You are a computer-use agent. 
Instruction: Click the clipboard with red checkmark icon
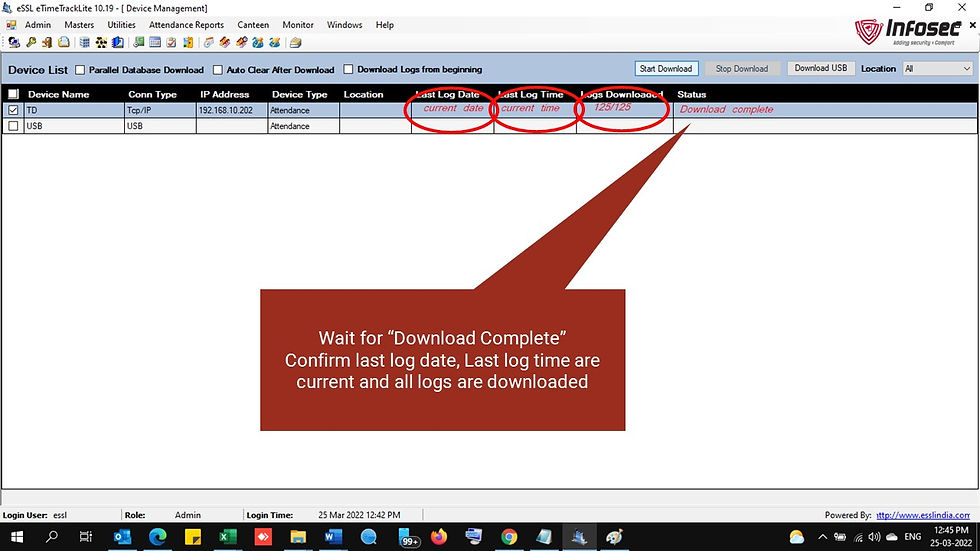pos(171,42)
